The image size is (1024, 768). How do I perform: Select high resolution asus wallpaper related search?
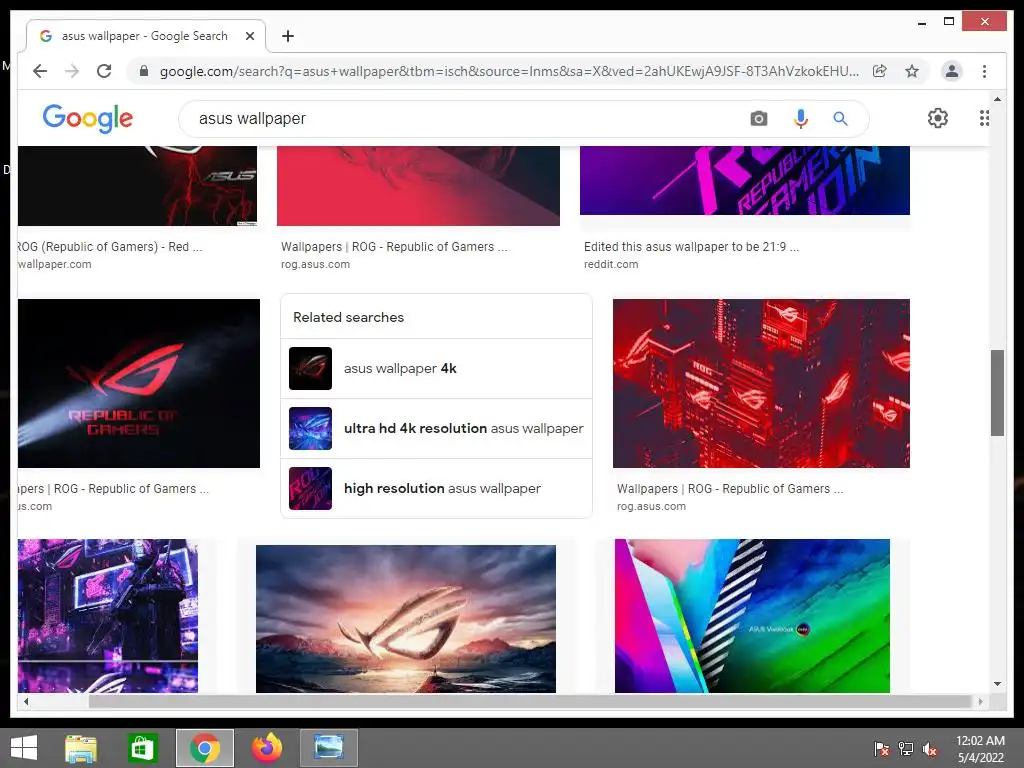tap(436, 488)
